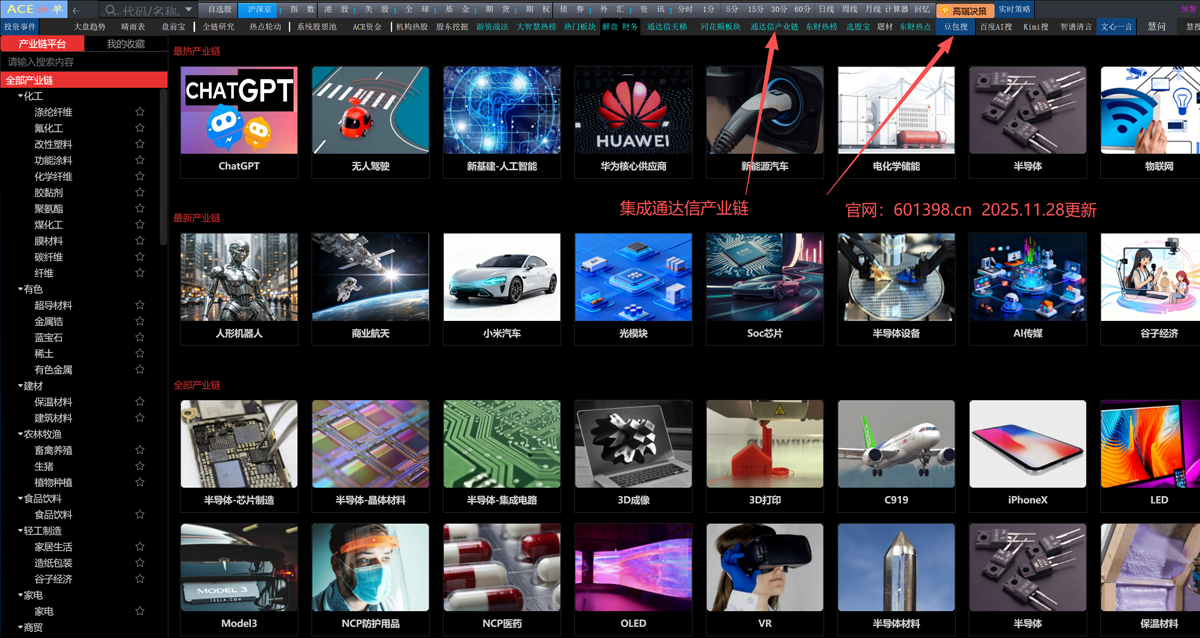Collapse the 有色 category
The width and height of the screenshot is (1200, 638).
(22, 289)
